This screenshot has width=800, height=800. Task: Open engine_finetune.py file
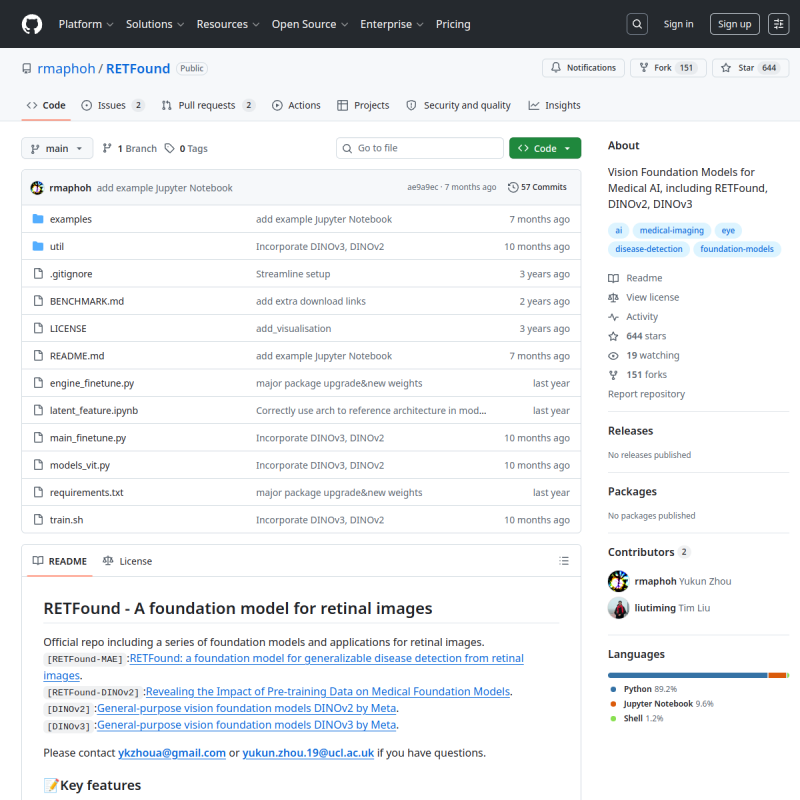92,383
